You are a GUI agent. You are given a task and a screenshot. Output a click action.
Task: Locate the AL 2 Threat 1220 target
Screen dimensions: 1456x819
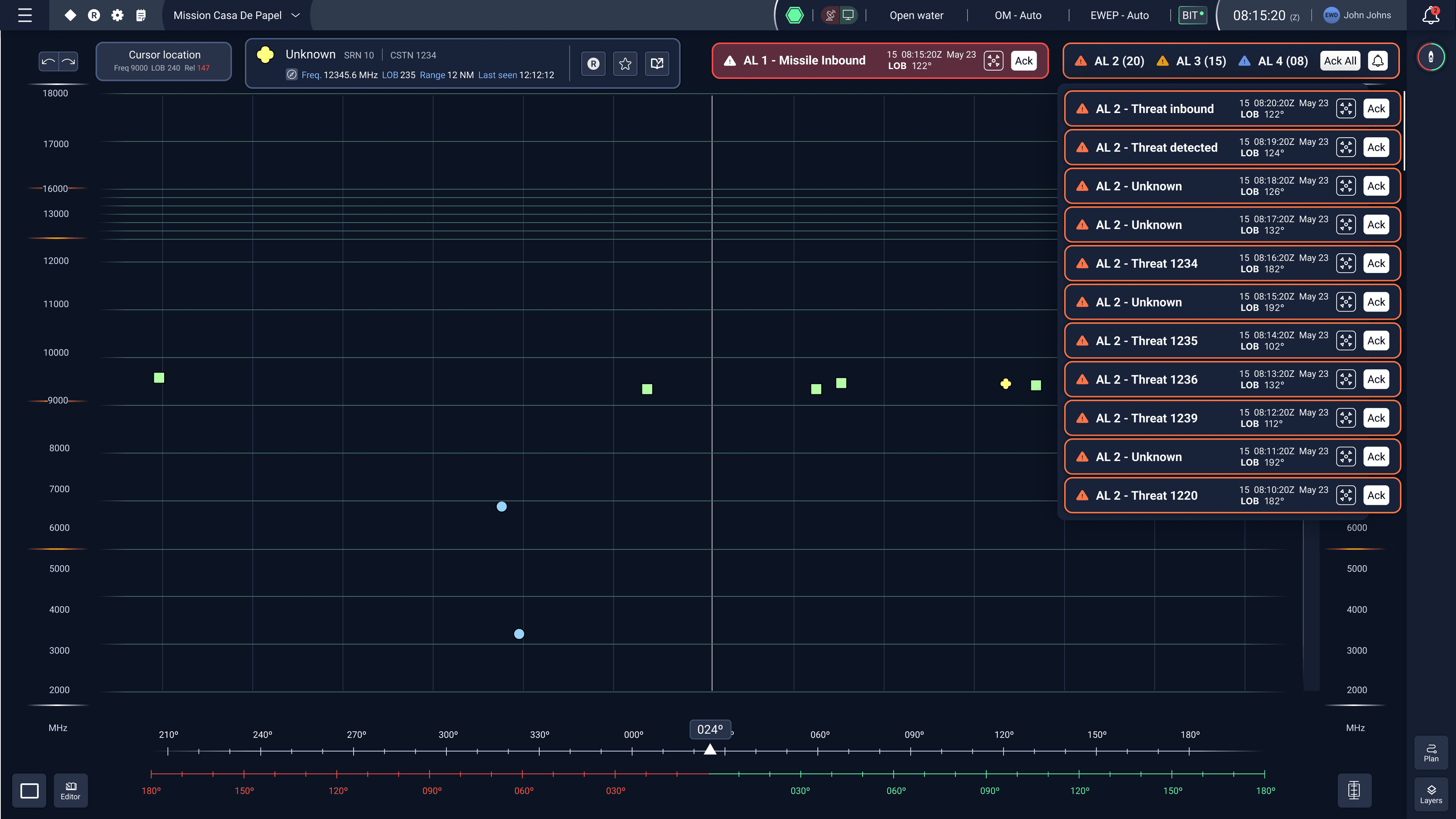1346,495
